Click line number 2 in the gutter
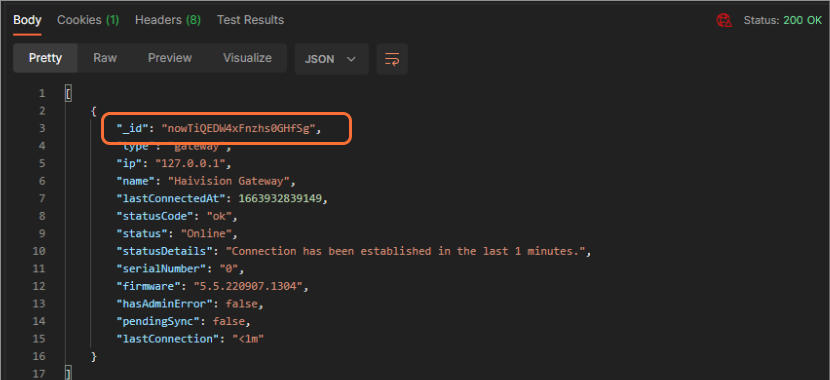 (x=42, y=111)
